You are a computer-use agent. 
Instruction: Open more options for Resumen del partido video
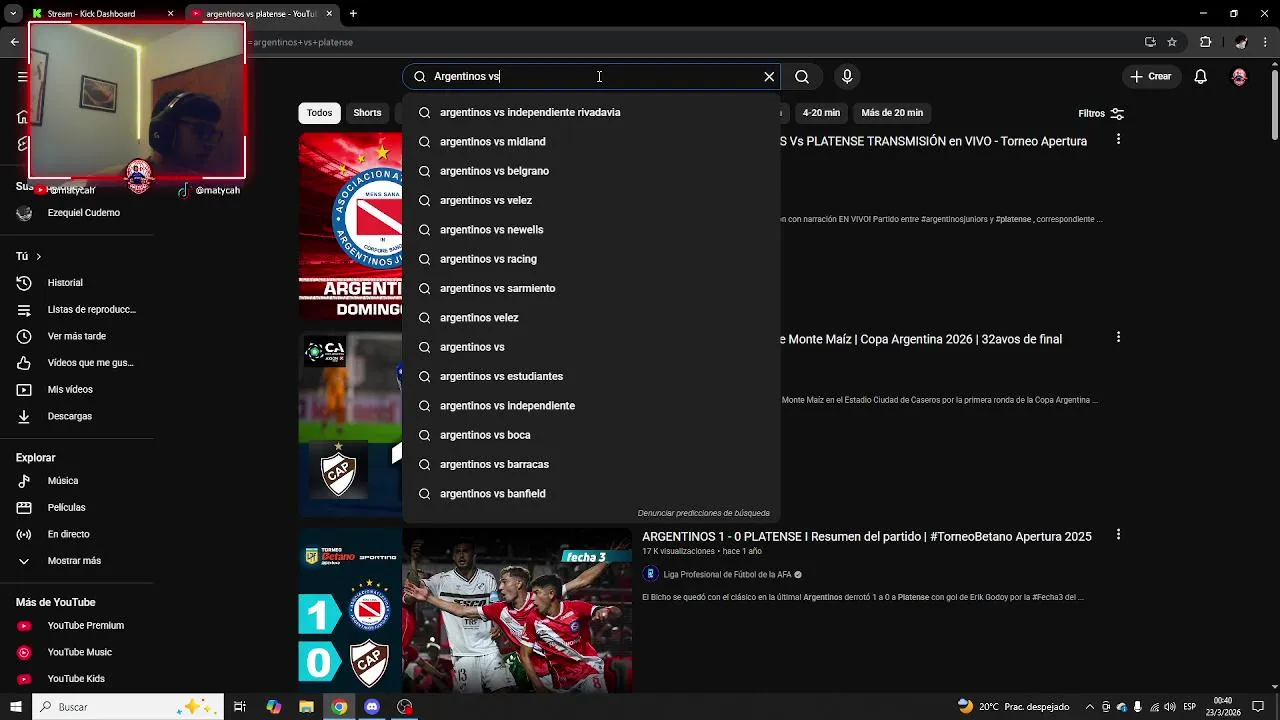click(1118, 535)
